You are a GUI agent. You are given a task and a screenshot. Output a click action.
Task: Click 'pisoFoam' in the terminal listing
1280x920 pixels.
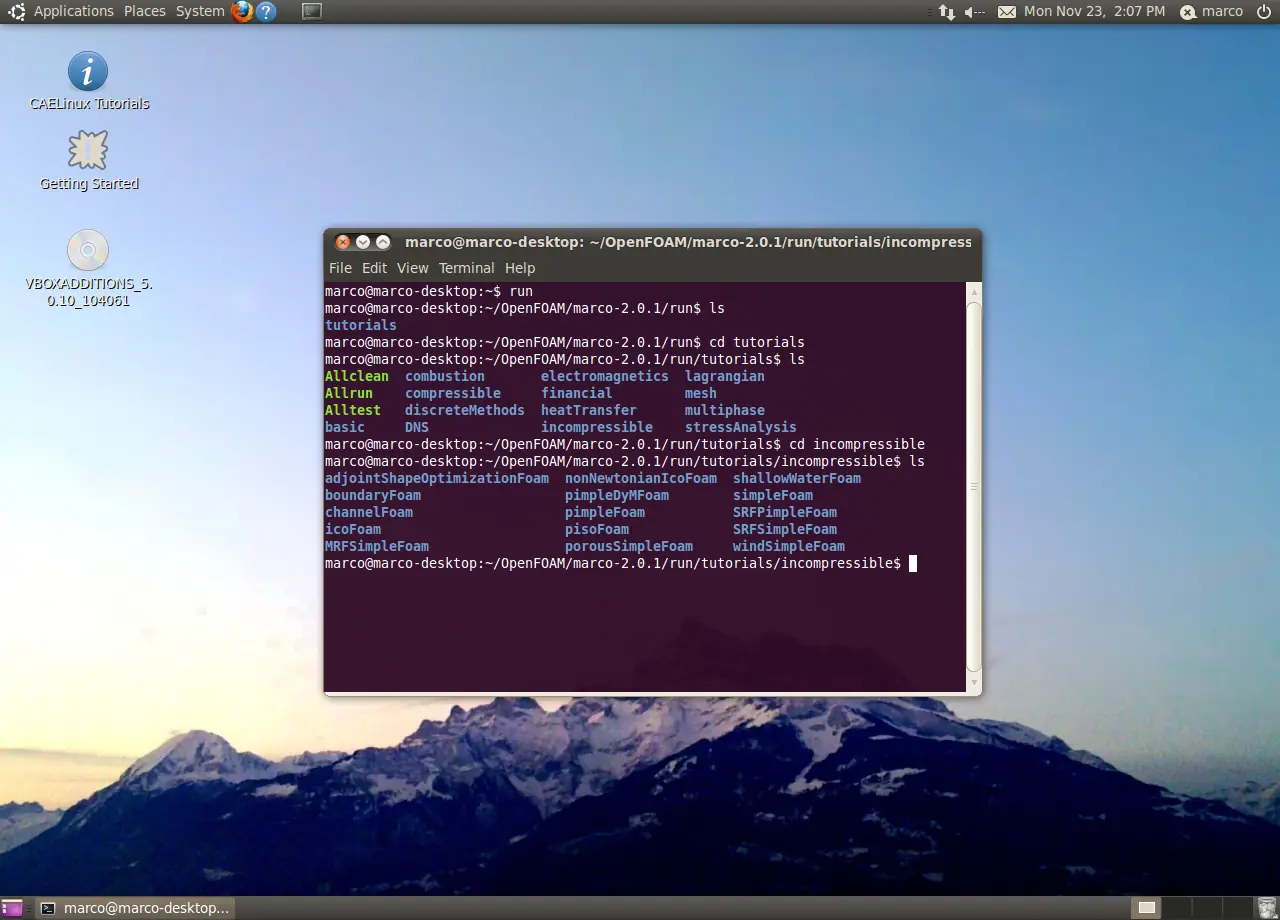[597, 530]
